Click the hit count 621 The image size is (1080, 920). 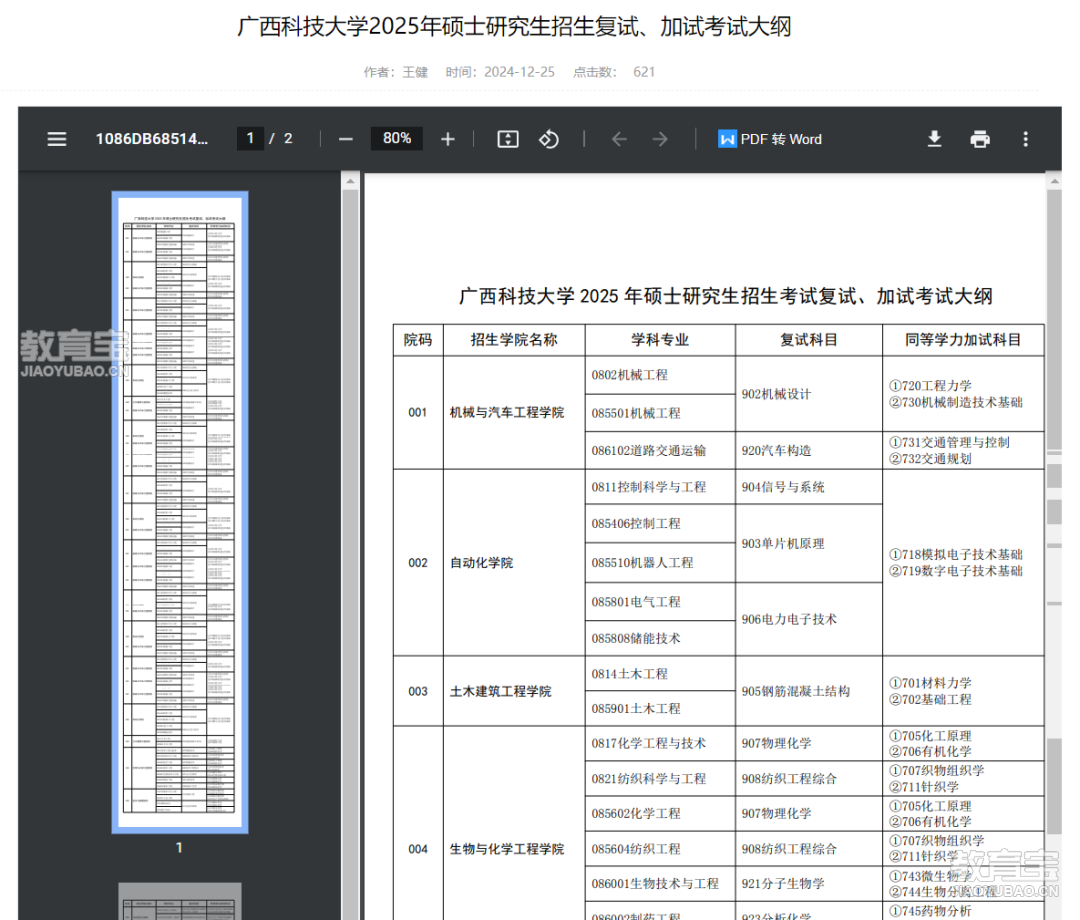click(644, 72)
